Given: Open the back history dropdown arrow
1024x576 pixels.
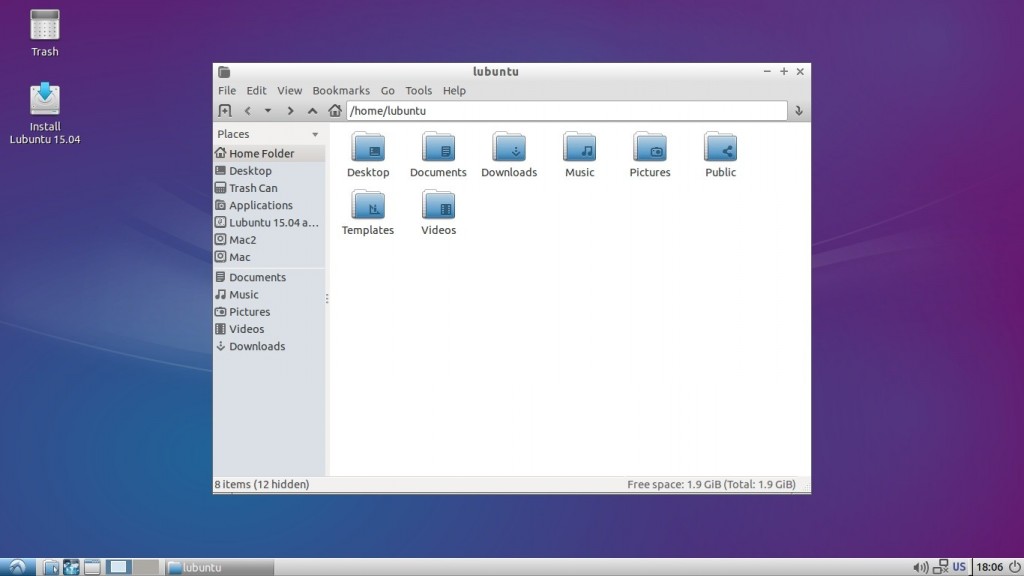Looking at the screenshot, I should 268,110.
